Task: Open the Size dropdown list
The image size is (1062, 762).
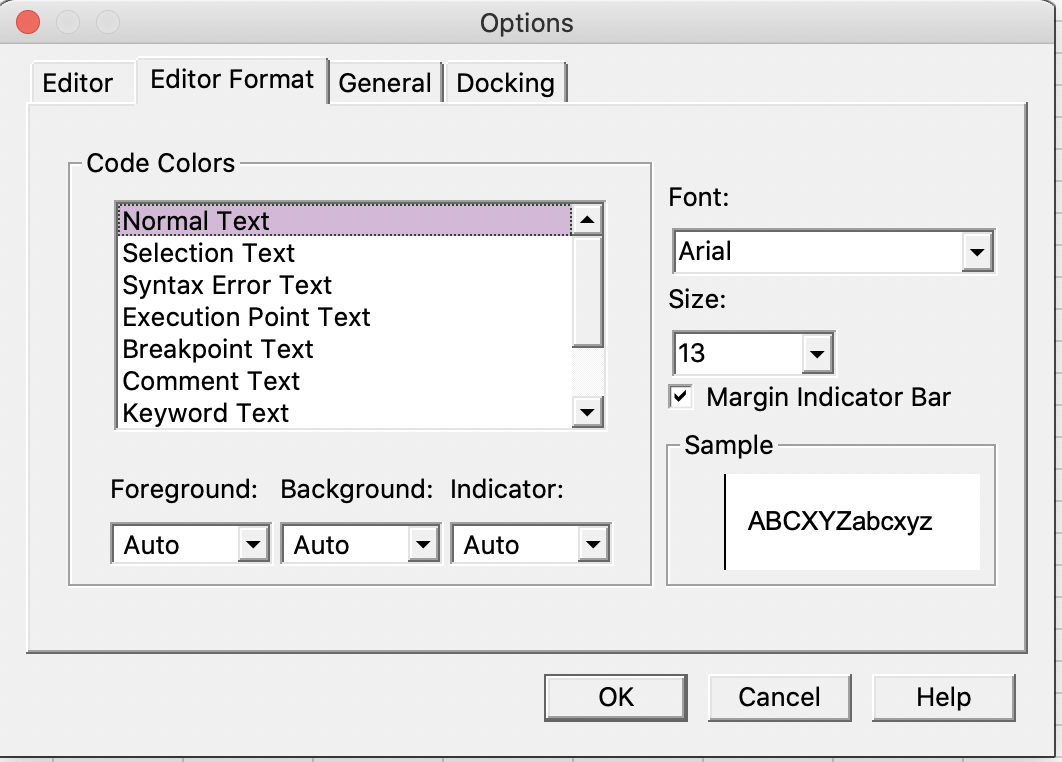Action: 817,353
